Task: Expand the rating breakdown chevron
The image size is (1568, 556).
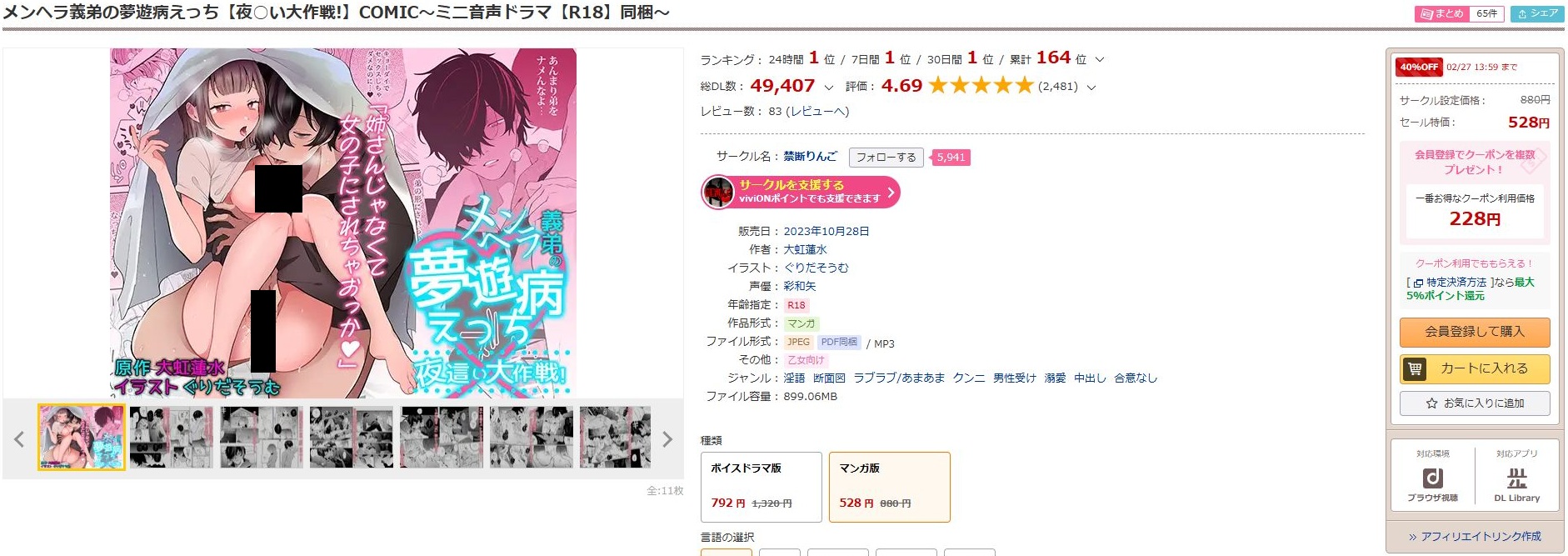Action: coord(1091,87)
